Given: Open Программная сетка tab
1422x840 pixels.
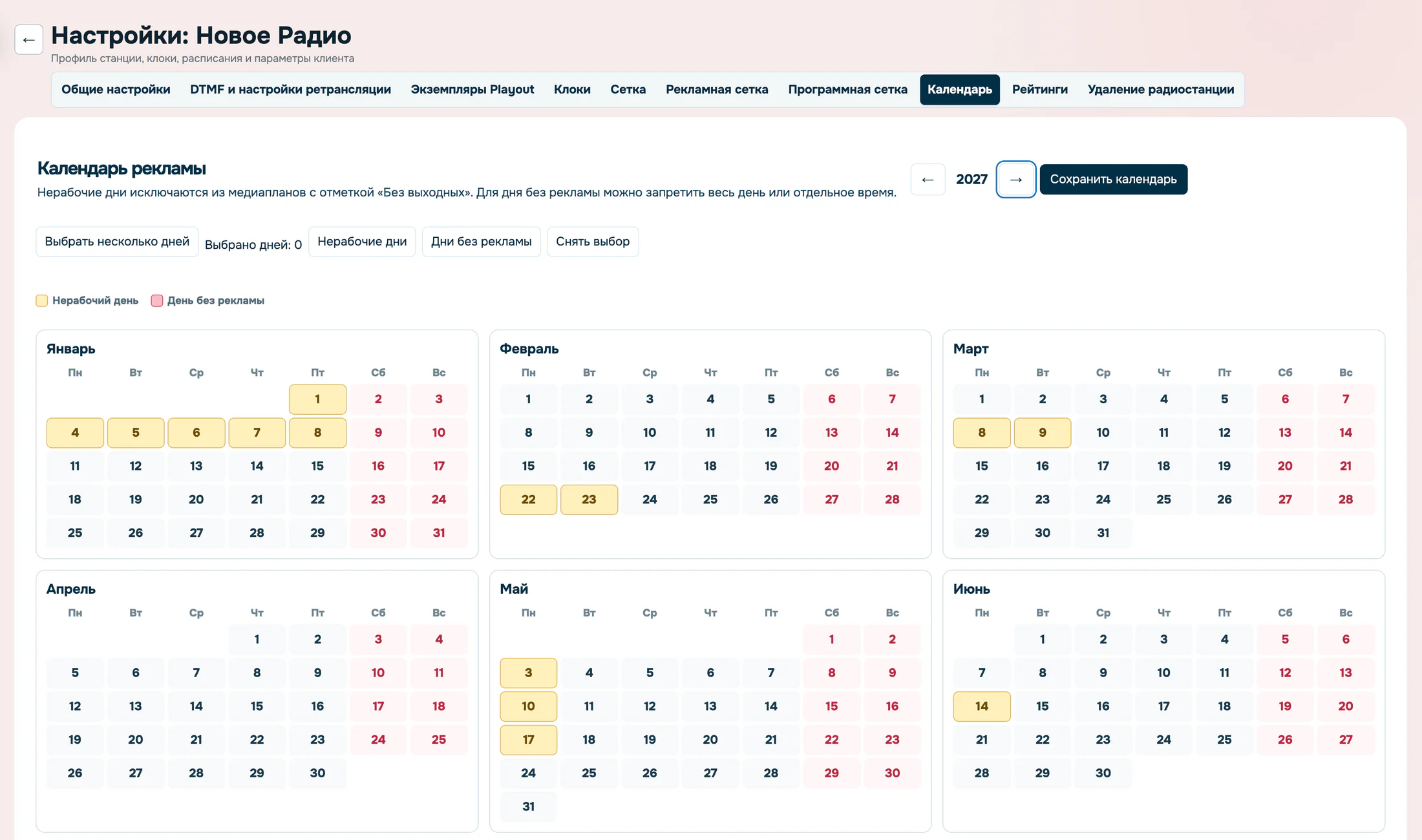Looking at the screenshot, I should tap(847, 89).
